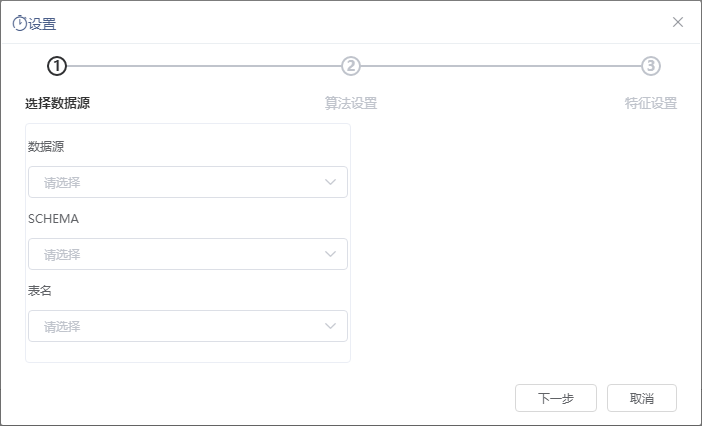Screen dimensions: 702x426
Task: Click the 下一步 button
Action: tap(556, 398)
